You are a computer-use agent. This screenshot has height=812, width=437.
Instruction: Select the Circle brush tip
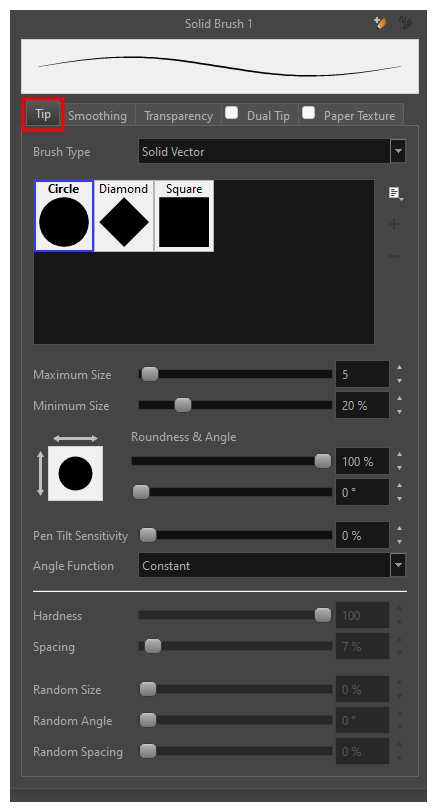coord(64,216)
